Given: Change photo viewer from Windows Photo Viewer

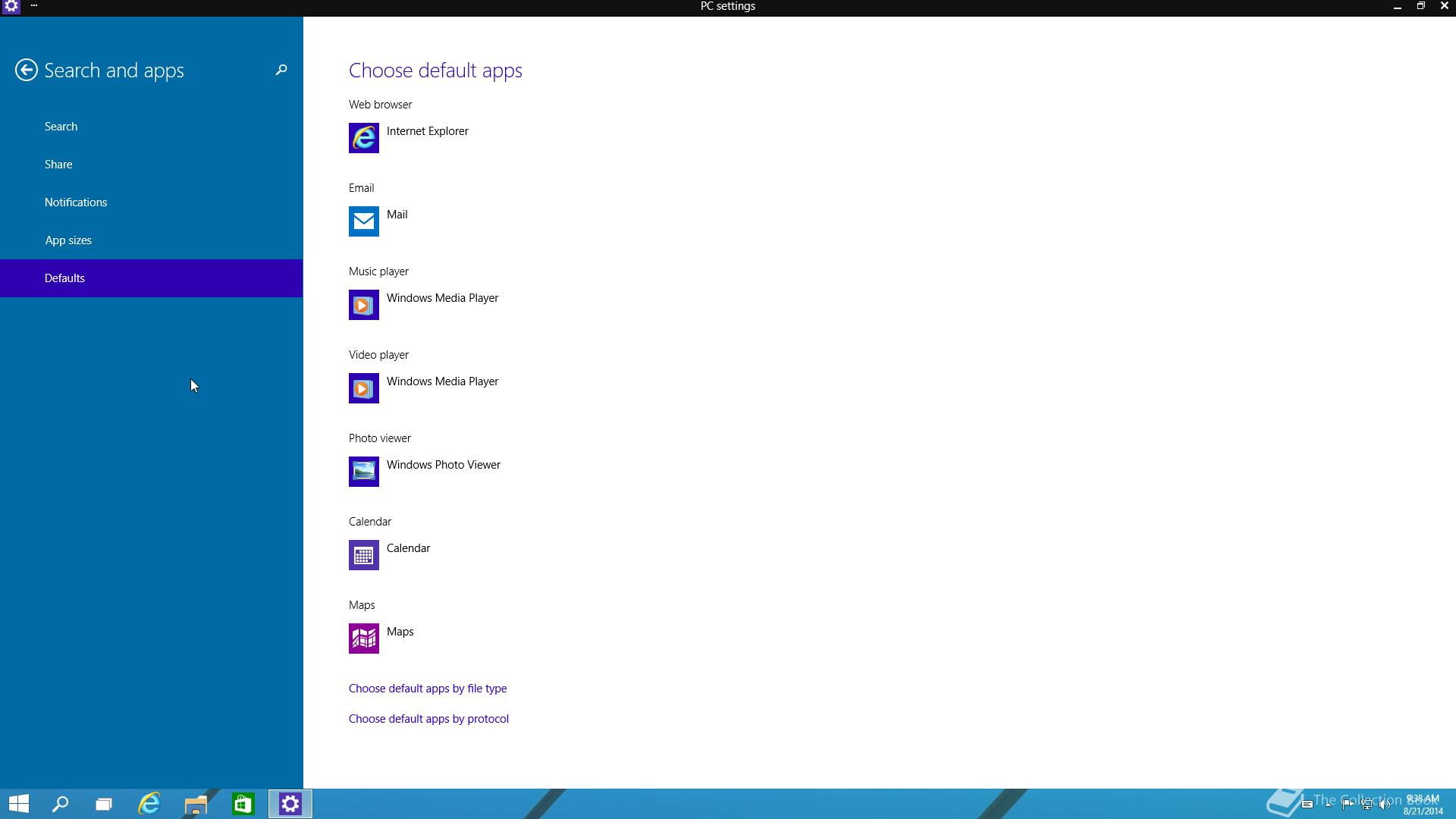Looking at the screenshot, I should point(444,465).
